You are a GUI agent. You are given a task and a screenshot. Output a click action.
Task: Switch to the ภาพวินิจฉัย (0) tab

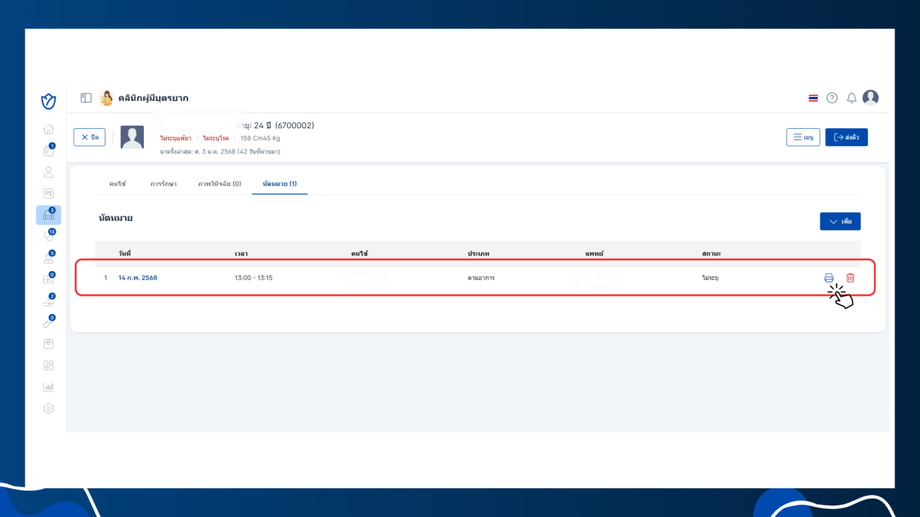[219, 184]
